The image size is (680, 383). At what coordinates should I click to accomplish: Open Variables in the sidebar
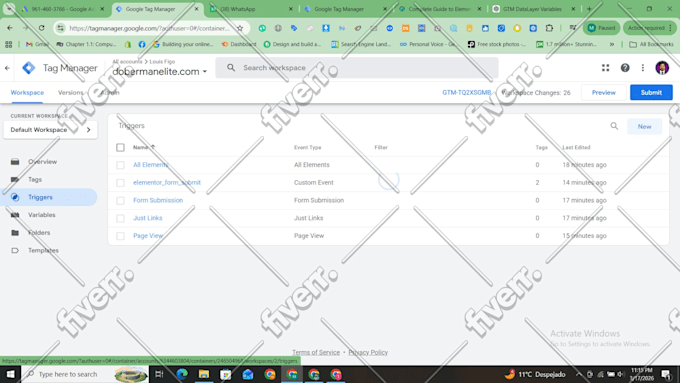[42, 215]
